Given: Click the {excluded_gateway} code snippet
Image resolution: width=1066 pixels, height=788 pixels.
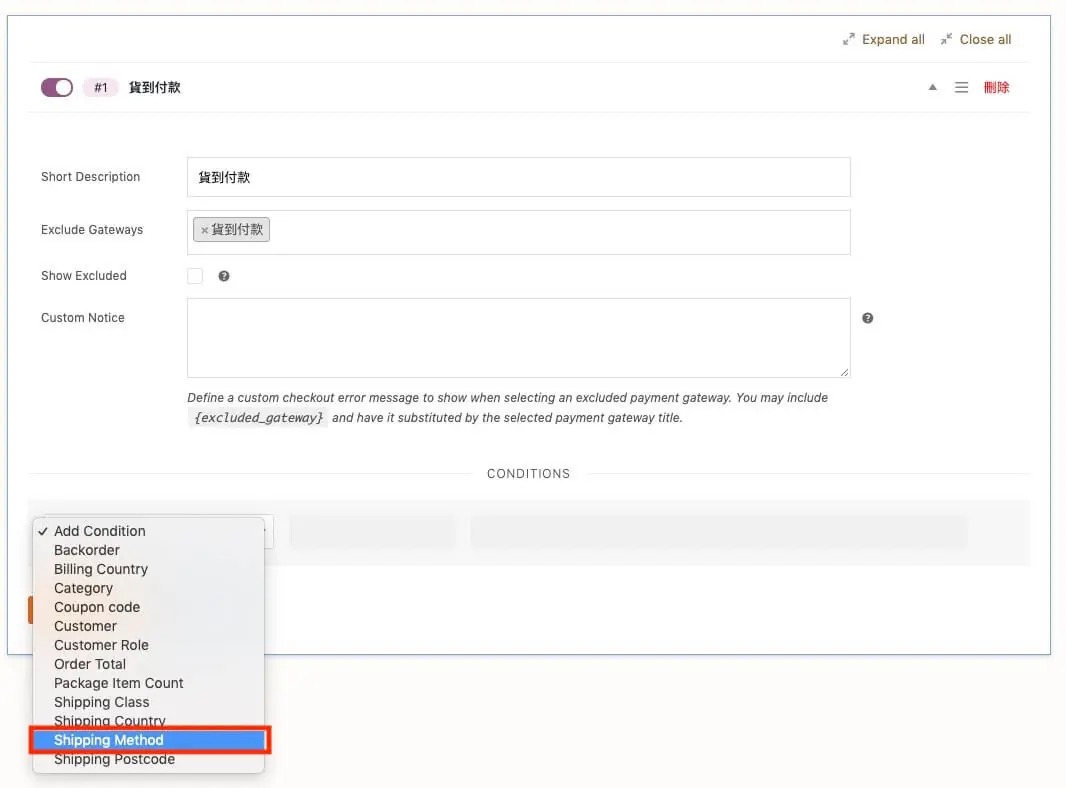Looking at the screenshot, I should click(258, 417).
